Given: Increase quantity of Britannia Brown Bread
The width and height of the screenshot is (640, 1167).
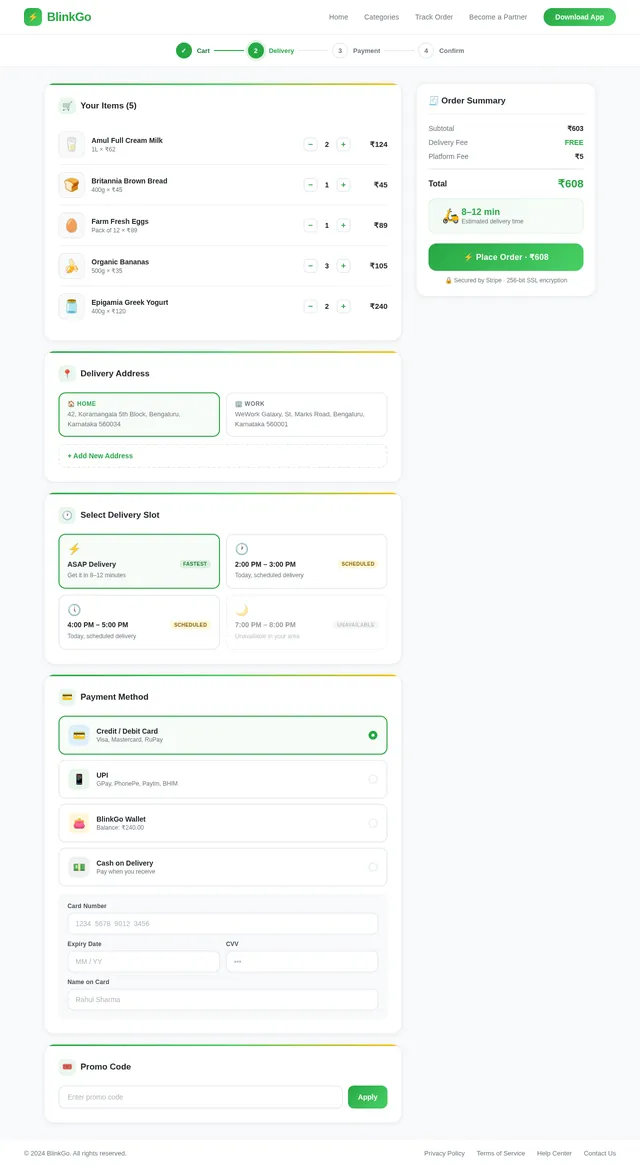Looking at the screenshot, I should point(343,185).
